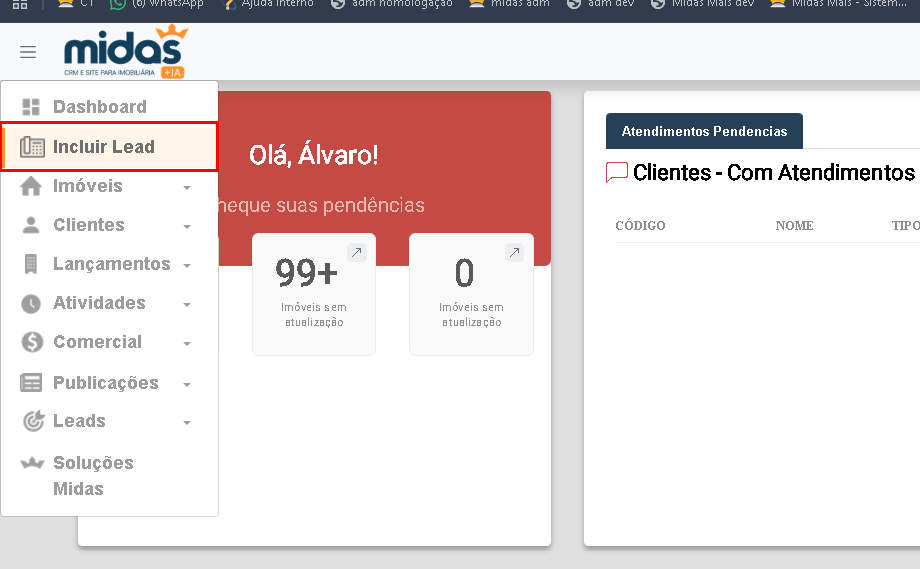Expand the Lançamentos submenu arrow
Viewport: 920px width, 569px height.
187,266
